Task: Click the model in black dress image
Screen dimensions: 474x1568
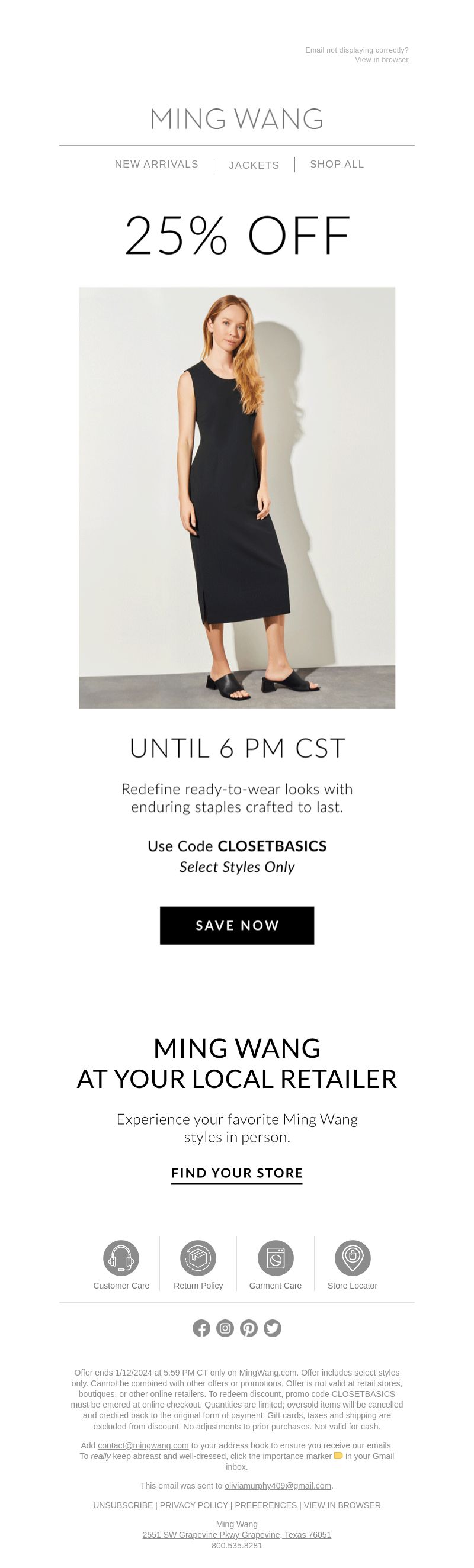Action: point(237,497)
